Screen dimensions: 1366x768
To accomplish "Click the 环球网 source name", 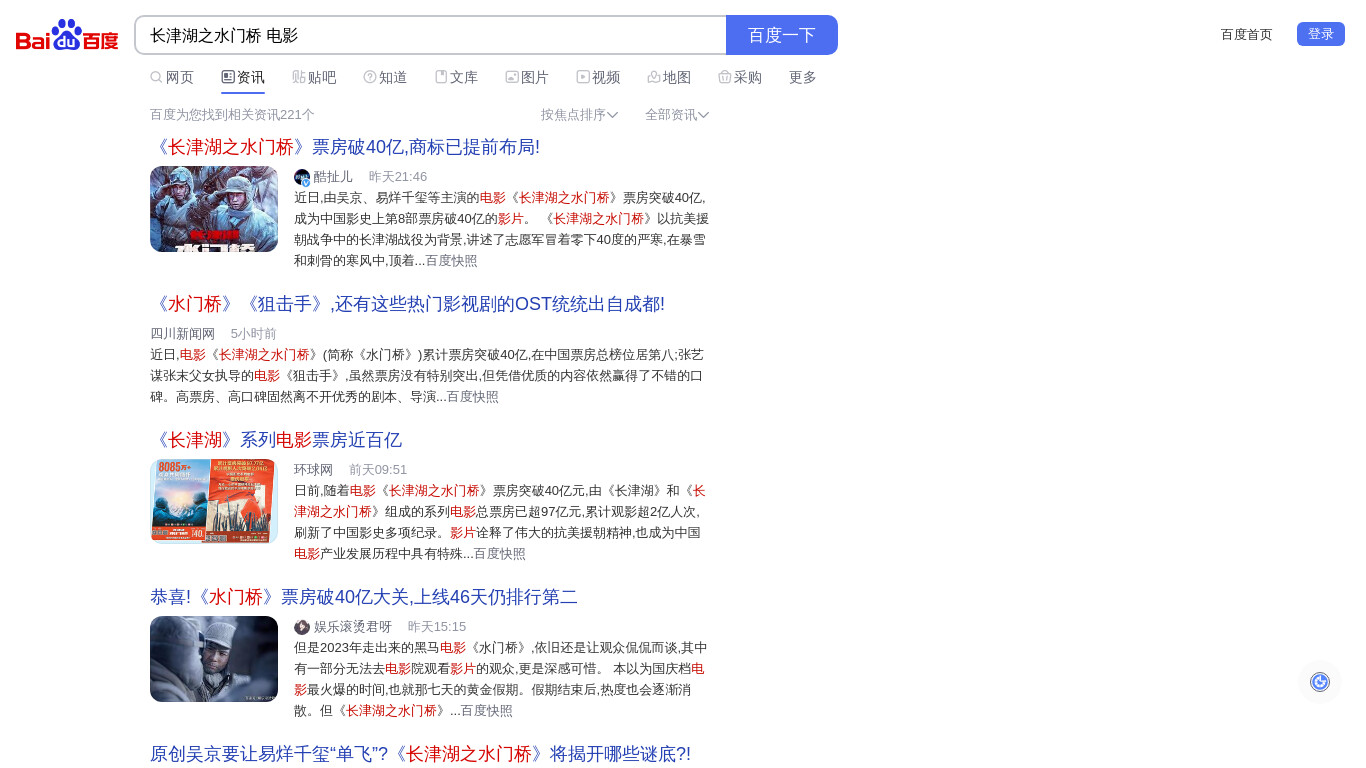I will tap(313, 470).
